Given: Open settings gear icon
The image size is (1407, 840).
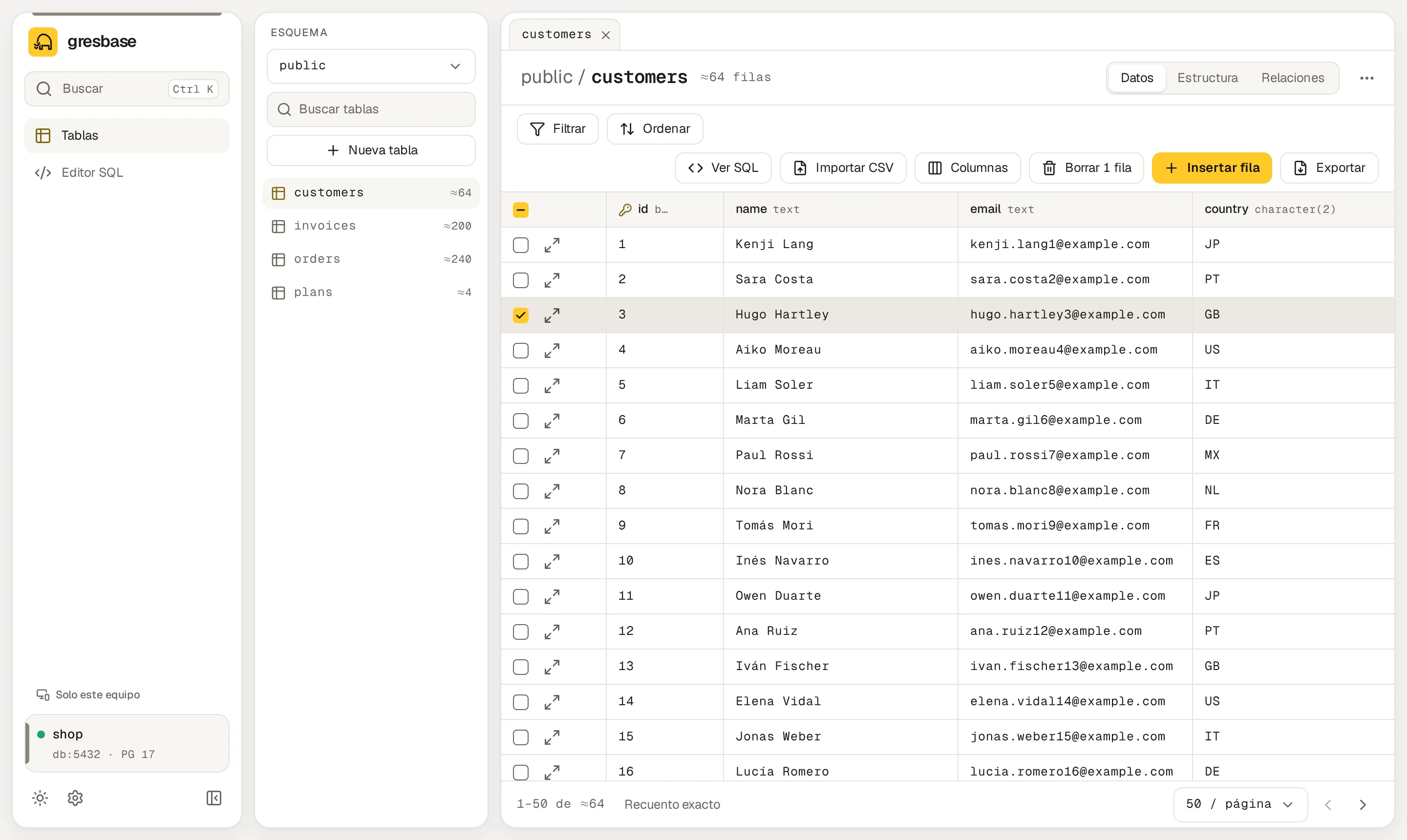Looking at the screenshot, I should click(75, 798).
